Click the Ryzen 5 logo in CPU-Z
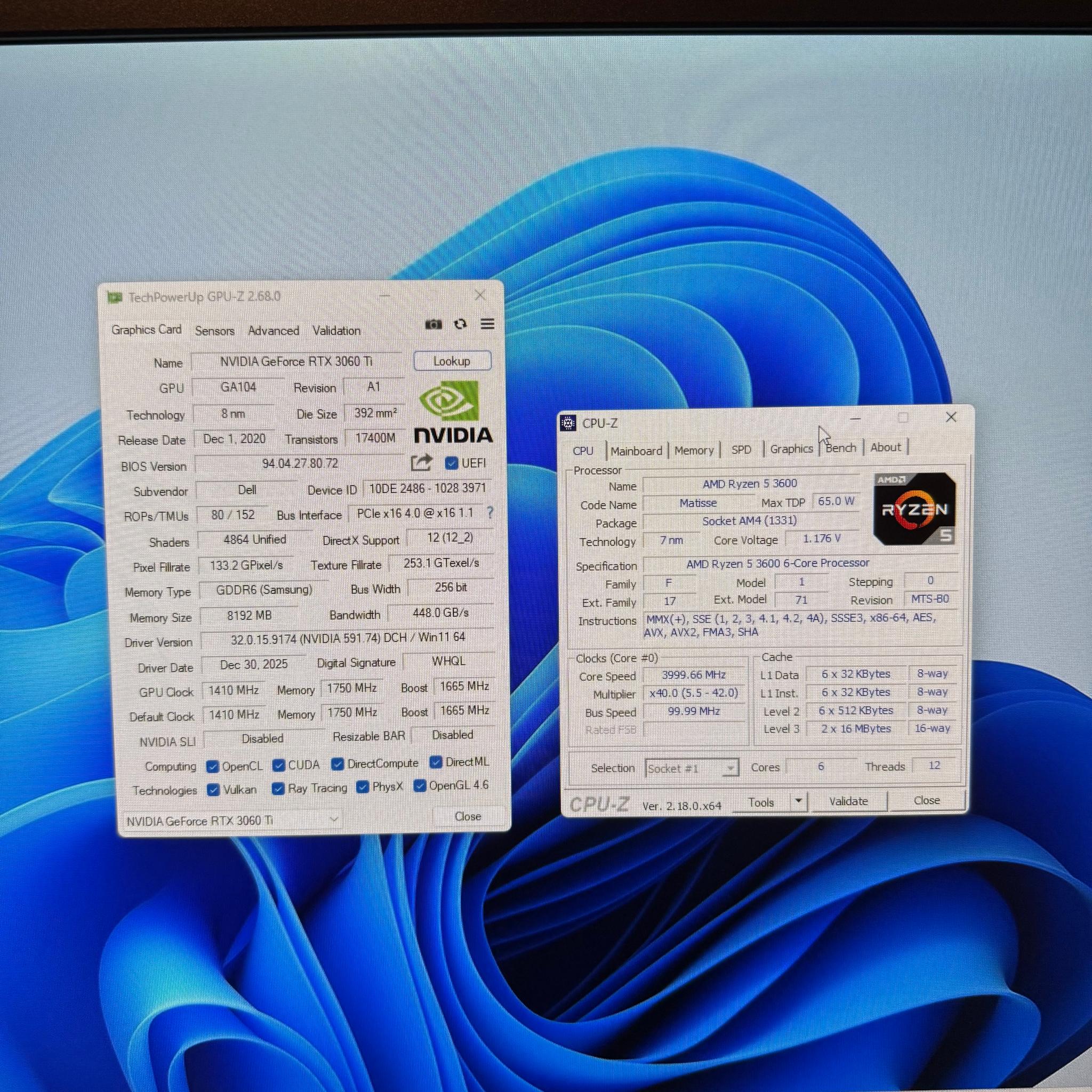This screenshot has height=1092, width=1092. (x=914, y=509)
